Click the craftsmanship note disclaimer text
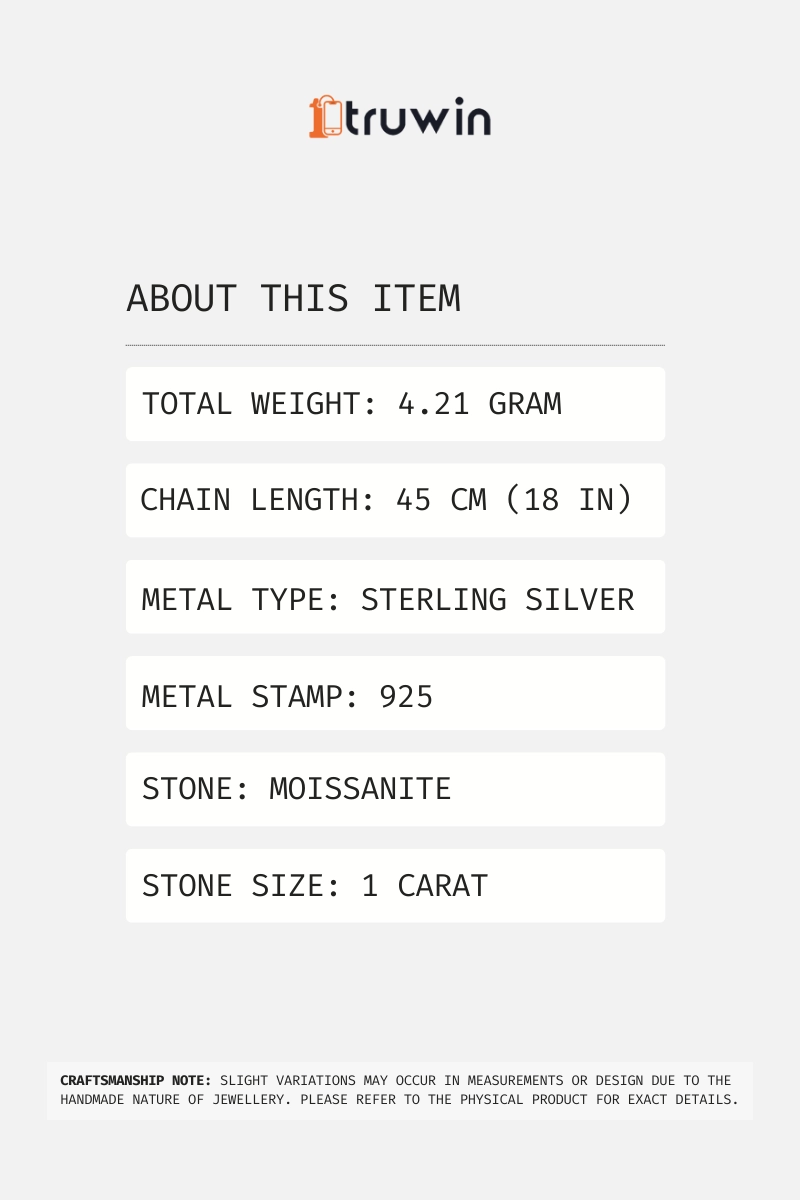Image resolution: width=800 pixels, height=1200 pixels. 400,1090
